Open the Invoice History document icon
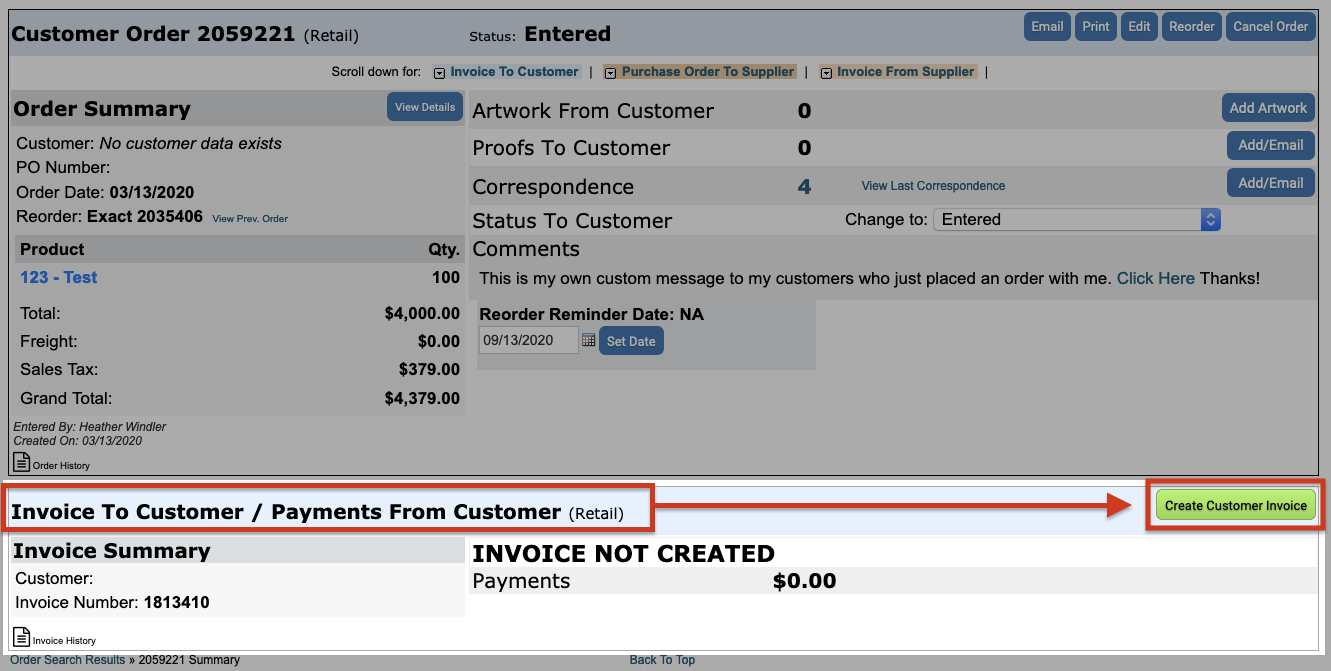 [21, 637]
